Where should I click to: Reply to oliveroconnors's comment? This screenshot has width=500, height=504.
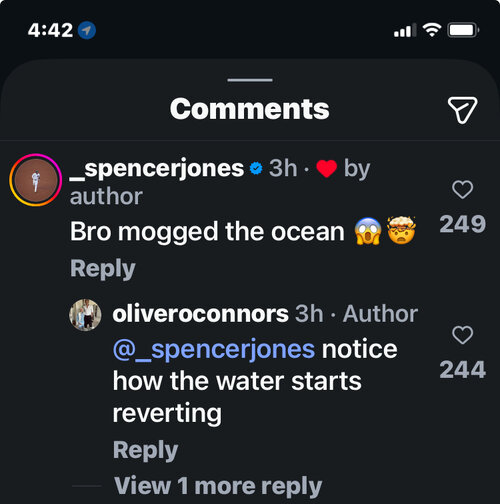click(145, 450)
